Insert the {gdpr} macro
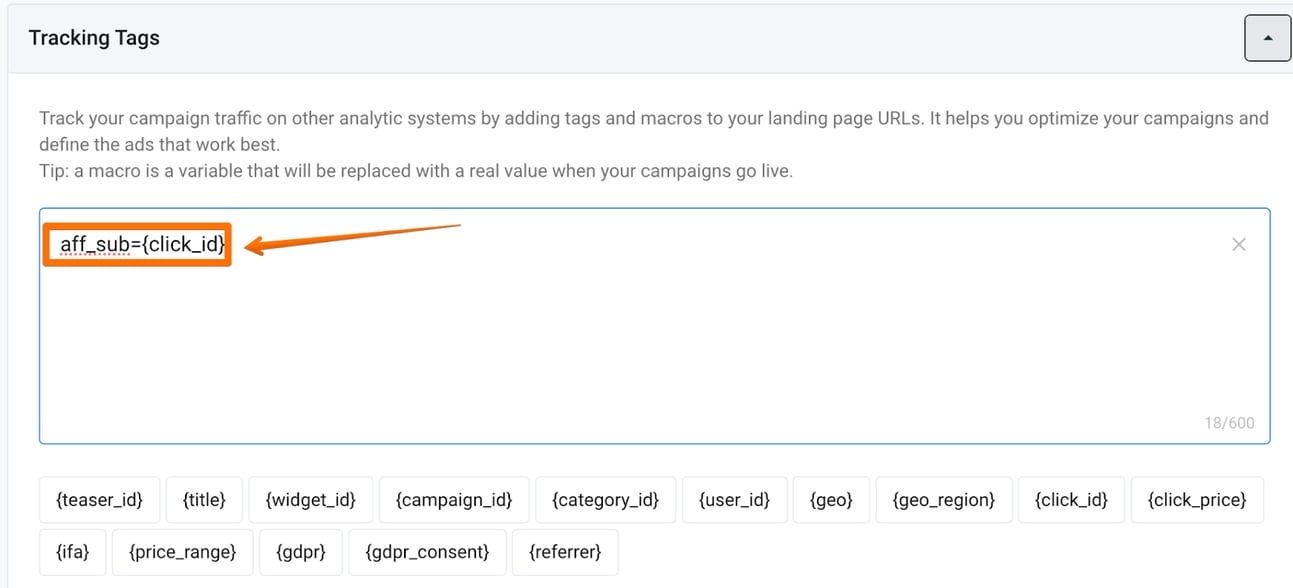1293x588 pixels. [x=301, y=551]
